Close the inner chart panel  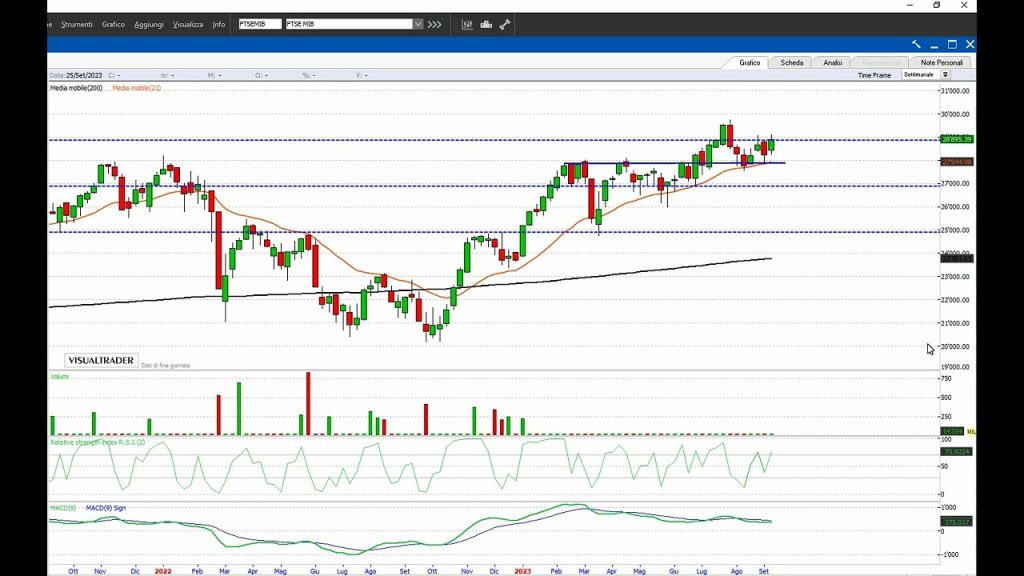coord(970,44)
